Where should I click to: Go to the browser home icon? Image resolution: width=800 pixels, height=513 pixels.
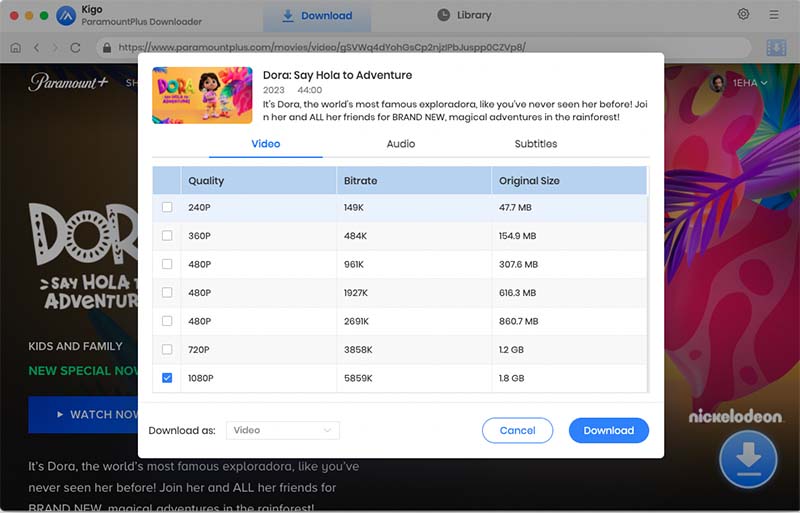pos(16,47)
